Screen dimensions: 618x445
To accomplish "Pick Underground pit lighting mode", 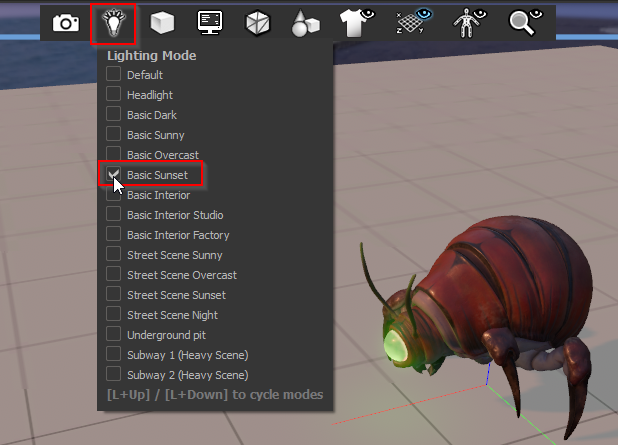I will (x=114, y=335).
